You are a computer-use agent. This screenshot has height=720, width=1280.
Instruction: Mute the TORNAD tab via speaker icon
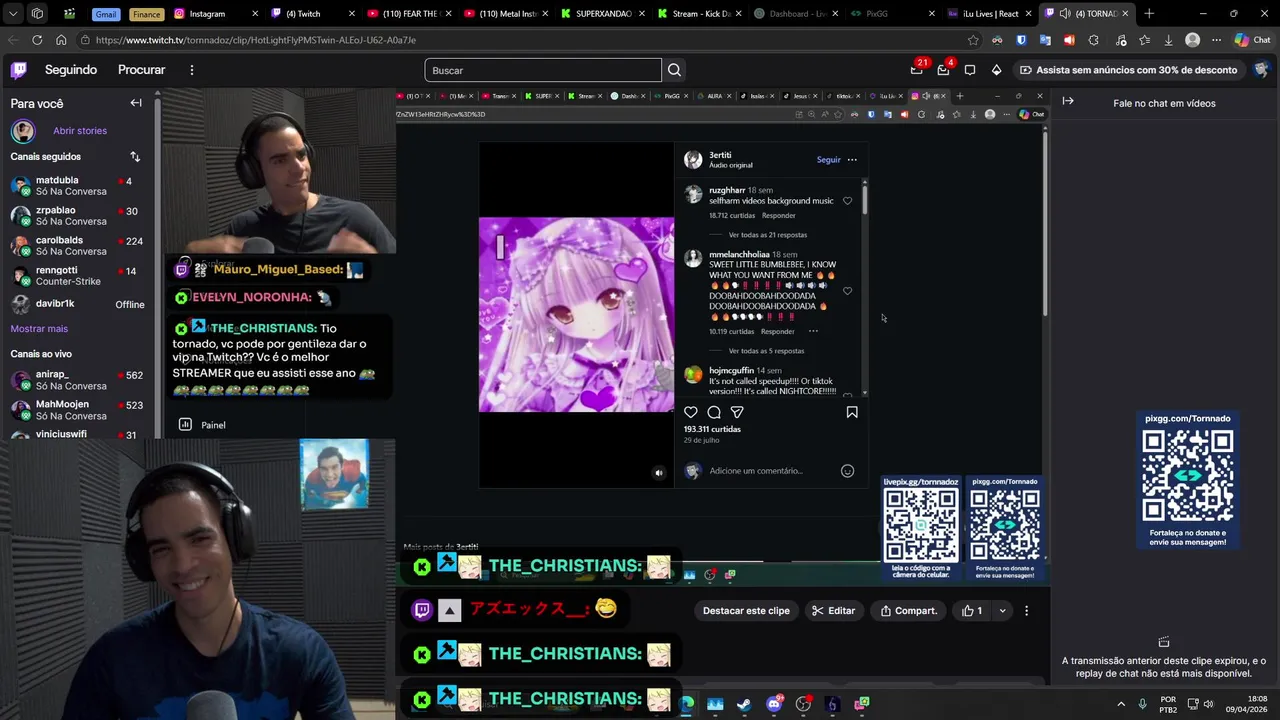(1065, 14)
